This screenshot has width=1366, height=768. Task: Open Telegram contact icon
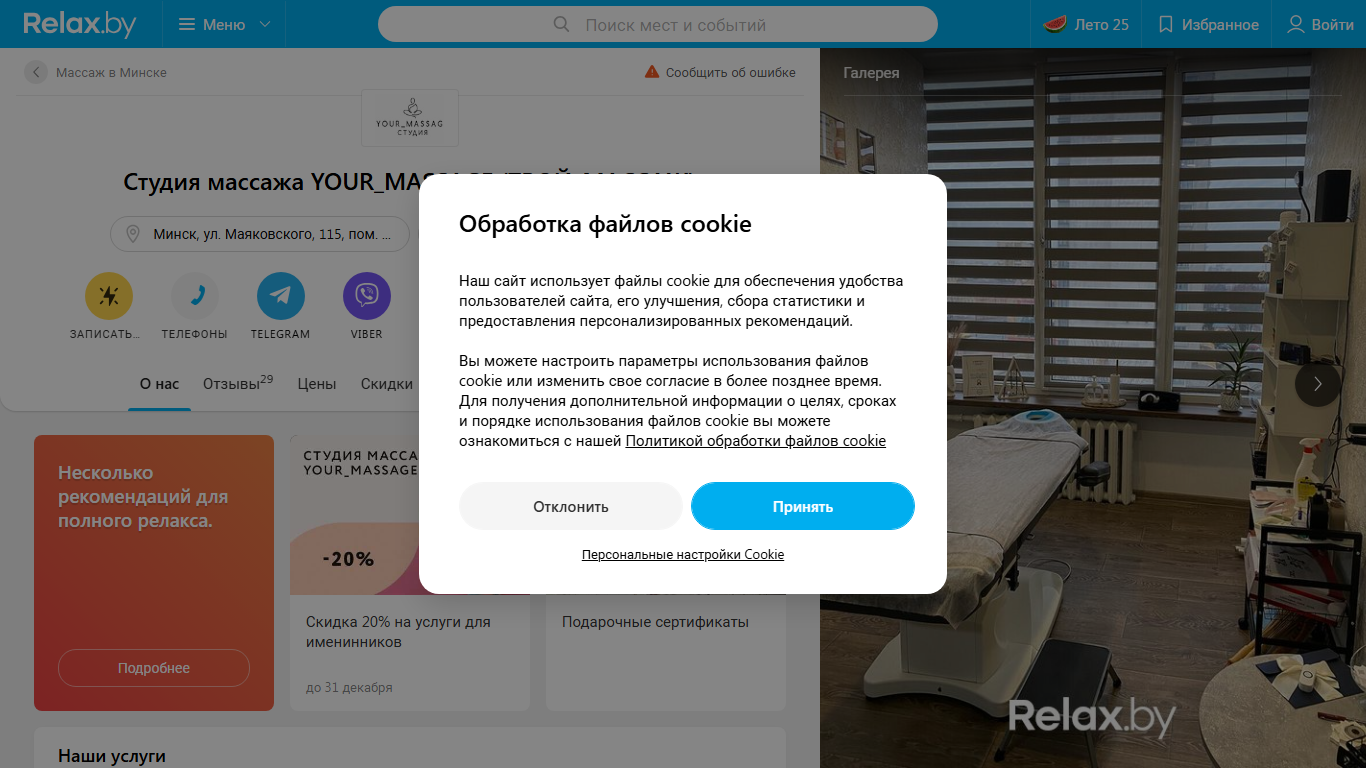tap(281, 296)
